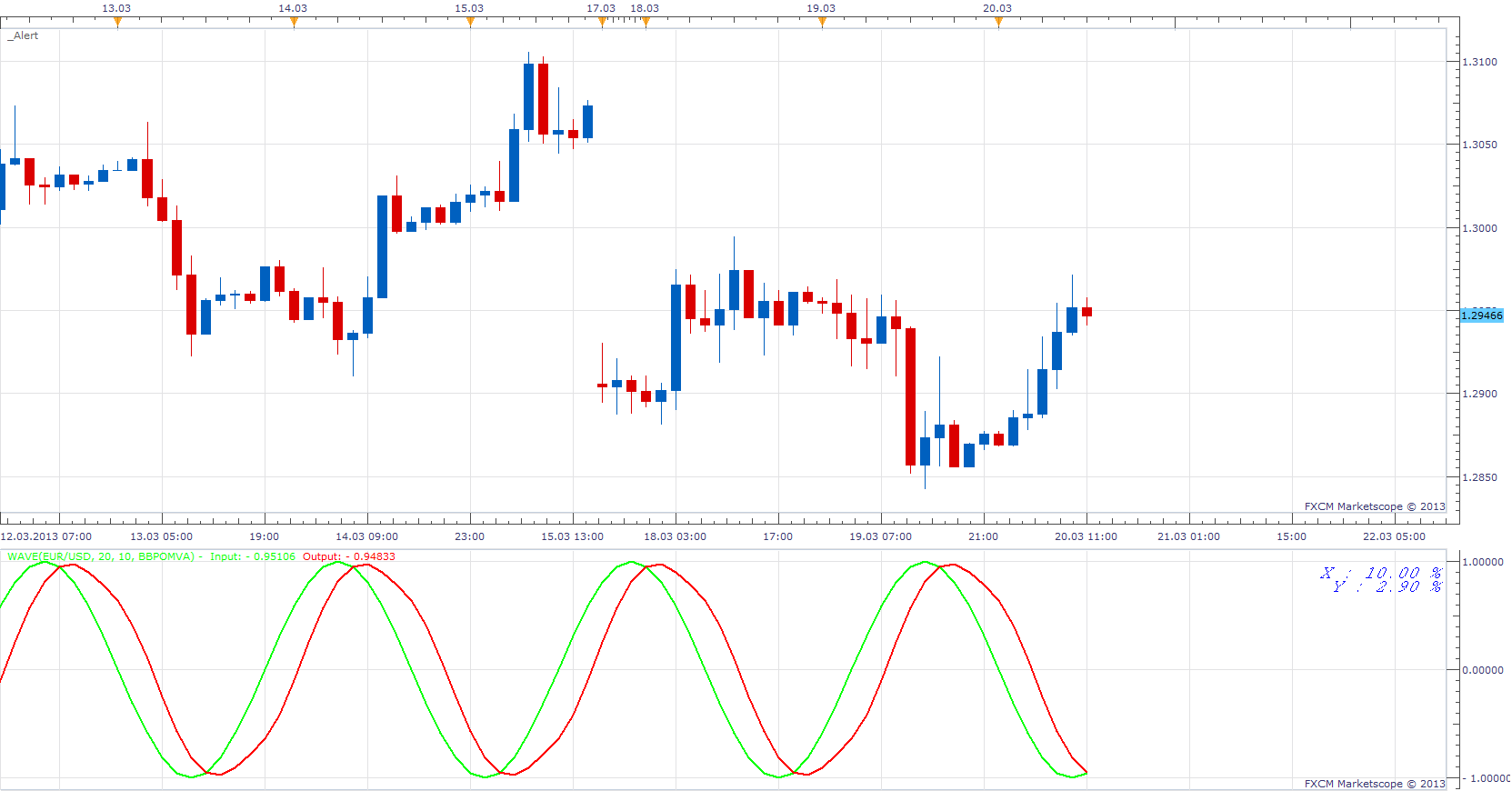Click the 19:00 time axis label

pos(264,536)
